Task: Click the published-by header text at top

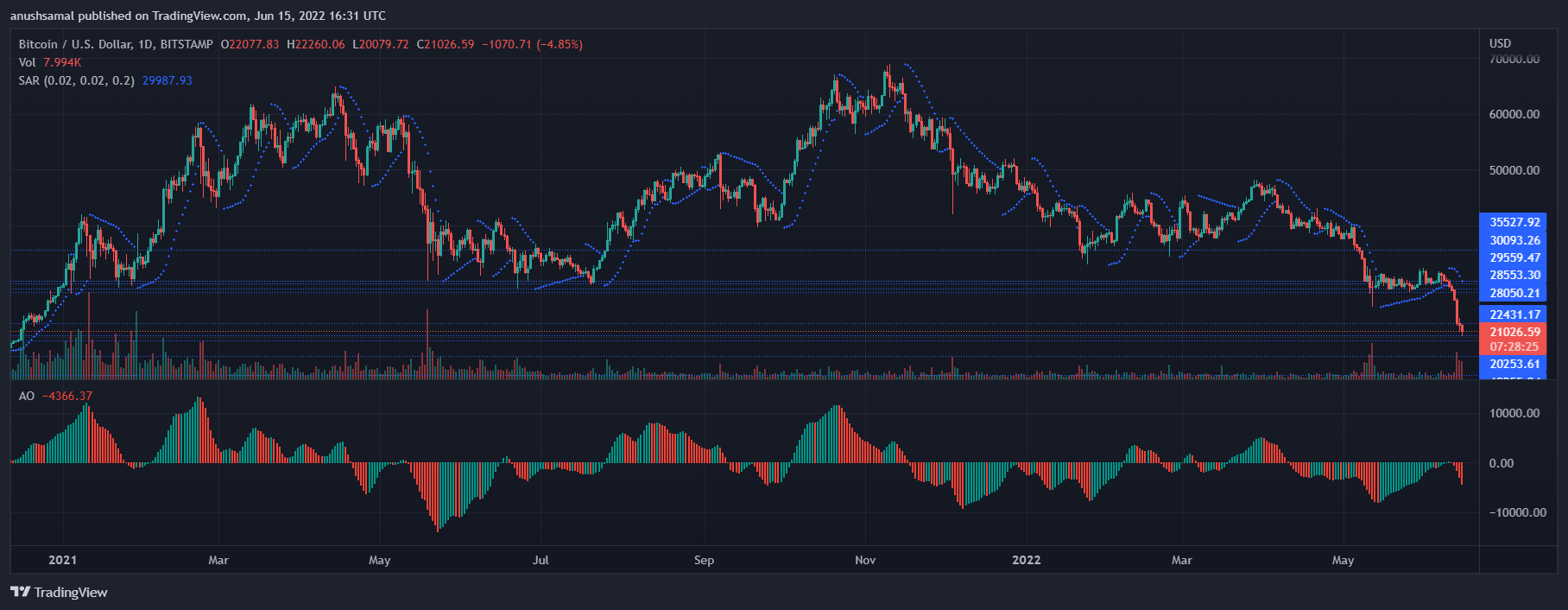Action: (x=198, y=16)
